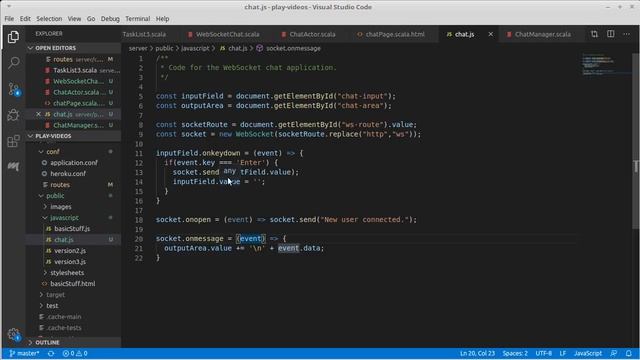The height and width of the screenshot is (360, 640).
Task: Close the chat.js editor tab
Action: (x=491, y=34)
